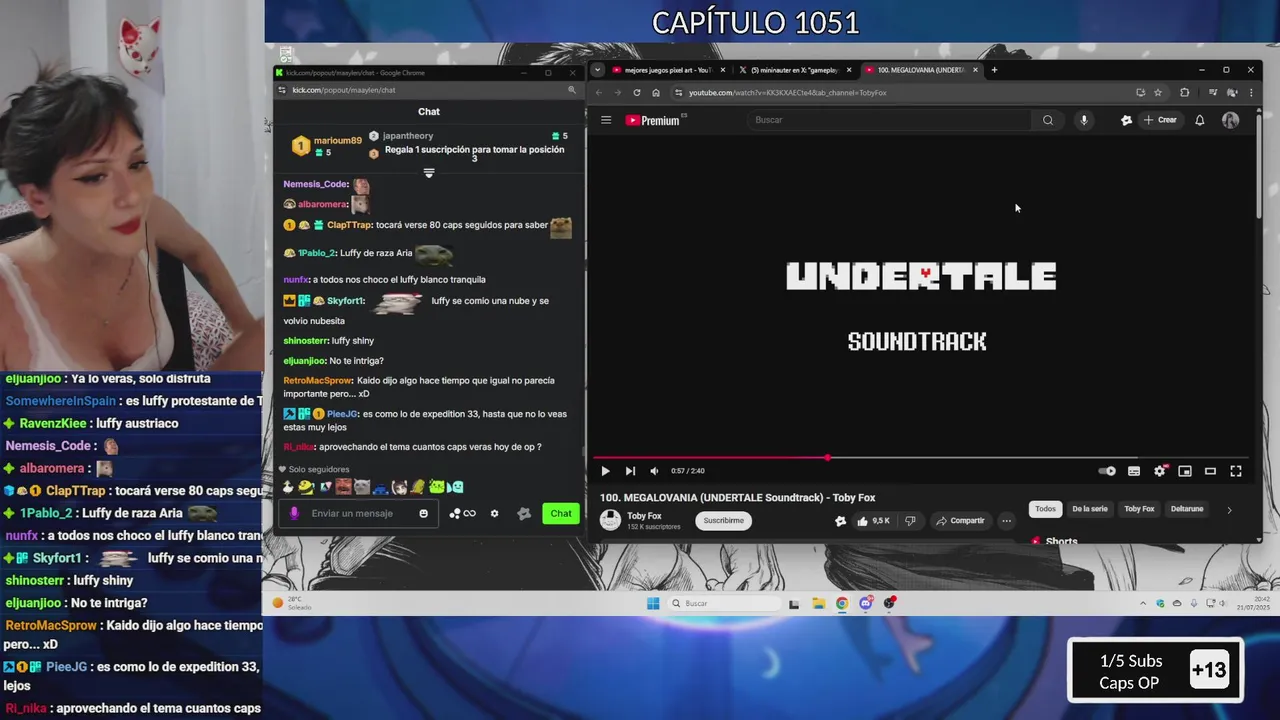Toggle YouTube autoplay switch
Screen dimensions: 1280x720
1107,471
